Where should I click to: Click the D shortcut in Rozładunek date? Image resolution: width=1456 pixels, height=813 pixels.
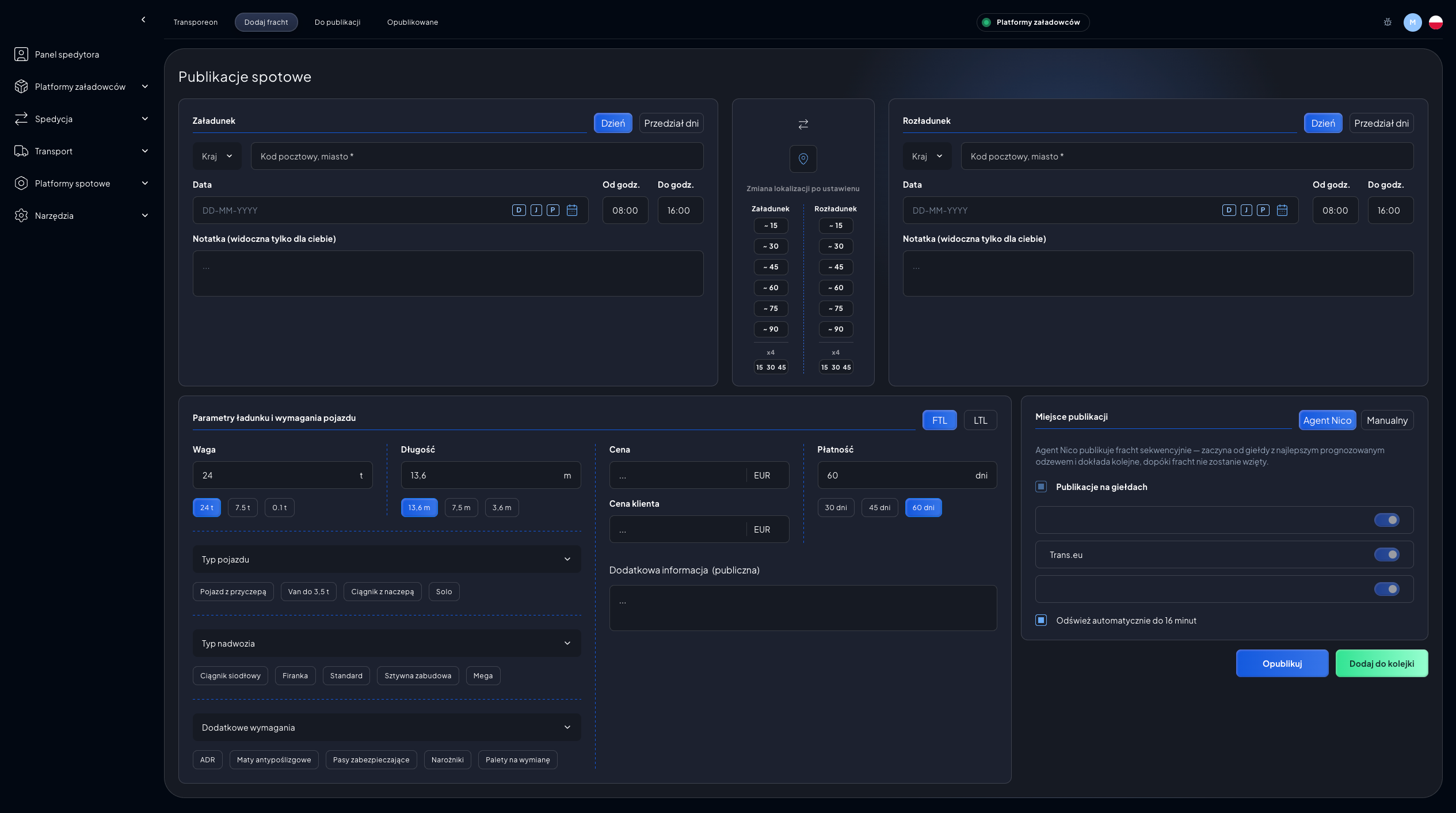pyautogui.click(x=1229, y=210)
